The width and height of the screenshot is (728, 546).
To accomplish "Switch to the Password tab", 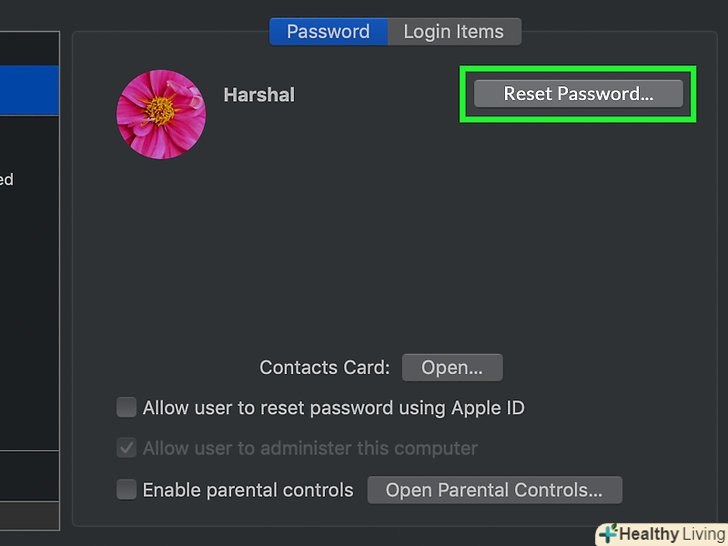I will [328, 32].
